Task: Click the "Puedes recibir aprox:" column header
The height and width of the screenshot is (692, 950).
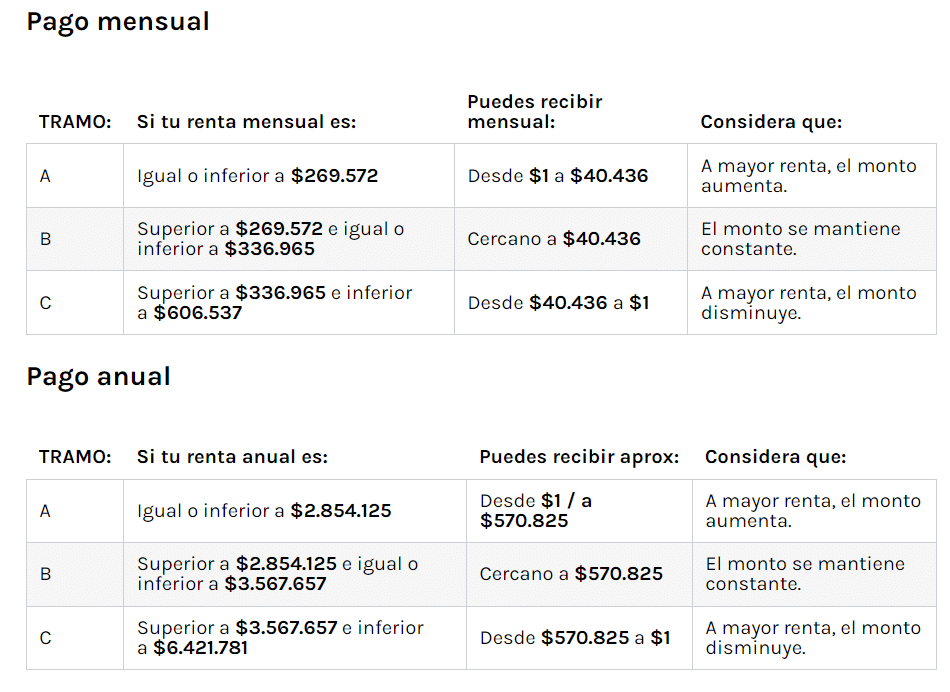Action: click(x=579, y=457)
